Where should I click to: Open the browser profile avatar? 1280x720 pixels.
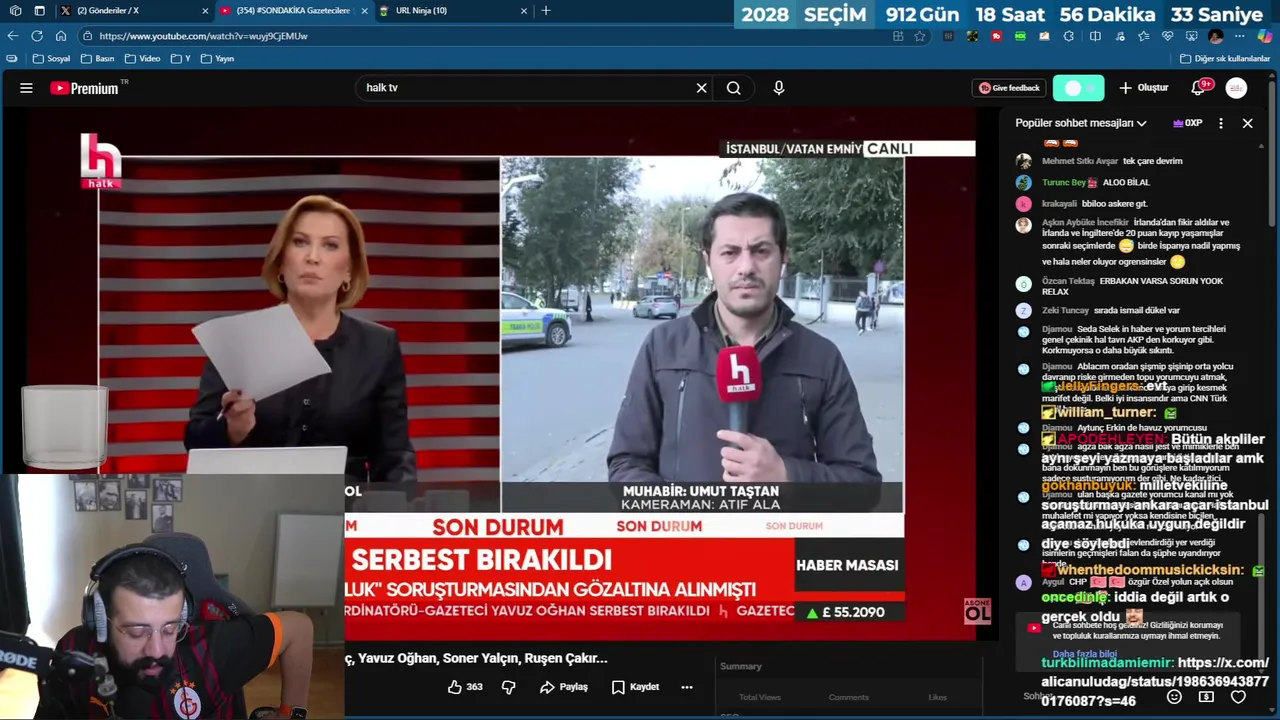pos(1215,36)
